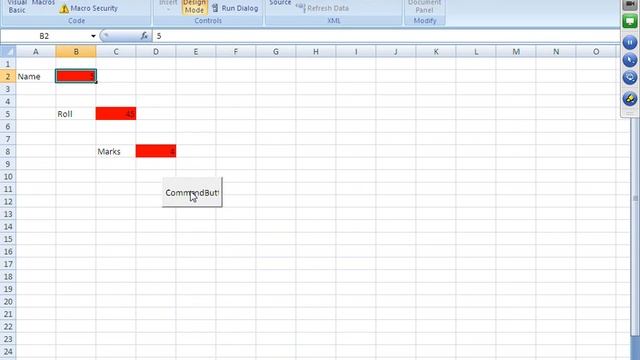This screenshot has height=360, width=640.
Task: Click the formula bar showing 5
Action: (386, 36)
